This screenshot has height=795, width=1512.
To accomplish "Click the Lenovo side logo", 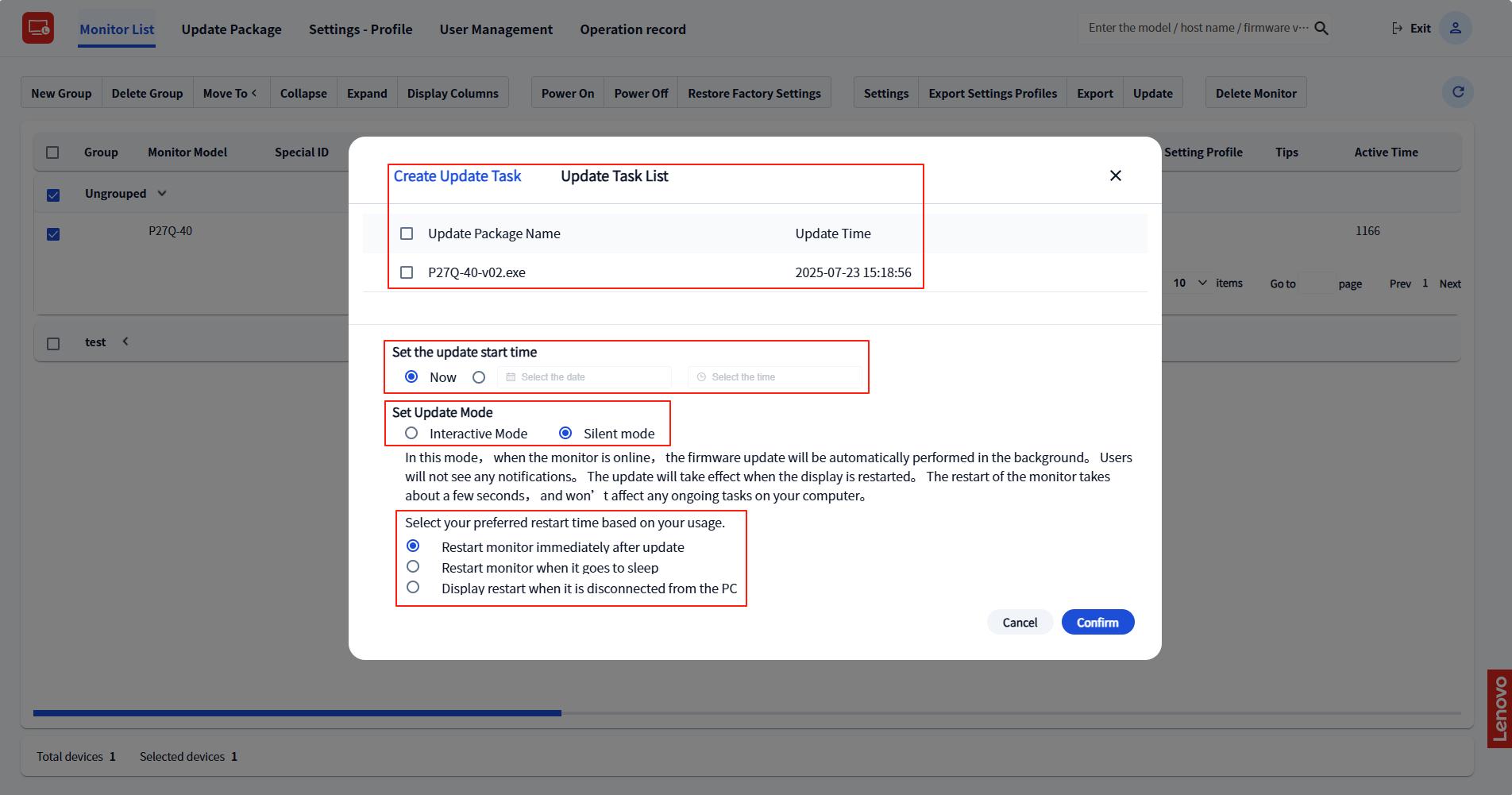I will tap(1498, 708).
